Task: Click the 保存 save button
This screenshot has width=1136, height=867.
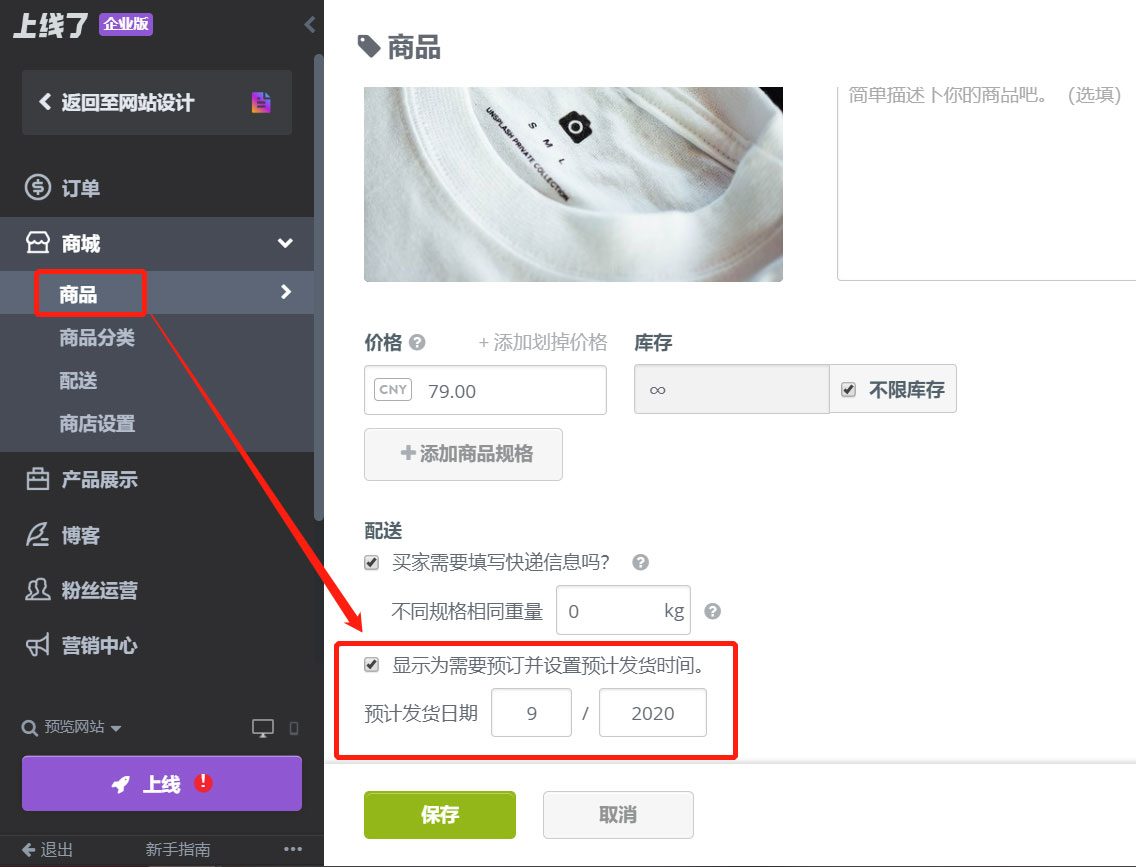Action: click(439, 814)
